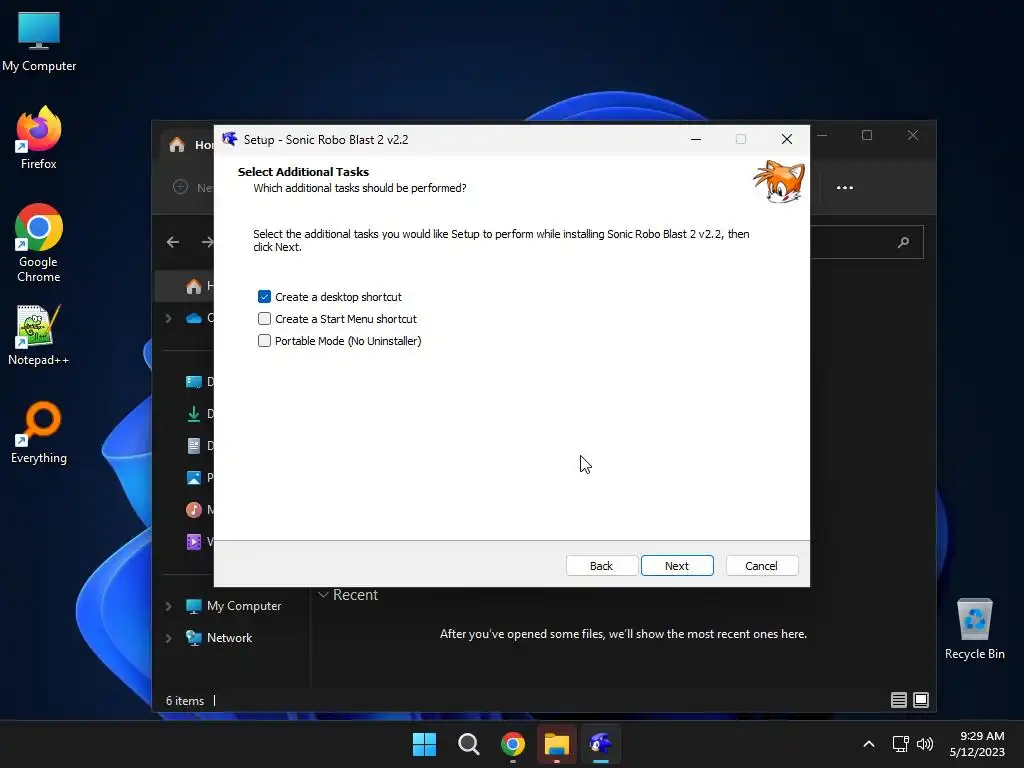The height and width of the screenshot is (768, 1024).
Task: Expand Network in Explorer sidebar
Action: pos(168,638)
